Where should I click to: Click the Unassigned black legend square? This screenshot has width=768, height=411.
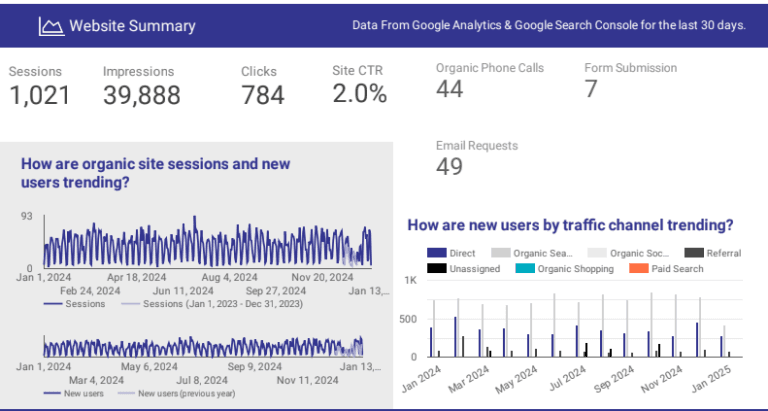[436, 269]
